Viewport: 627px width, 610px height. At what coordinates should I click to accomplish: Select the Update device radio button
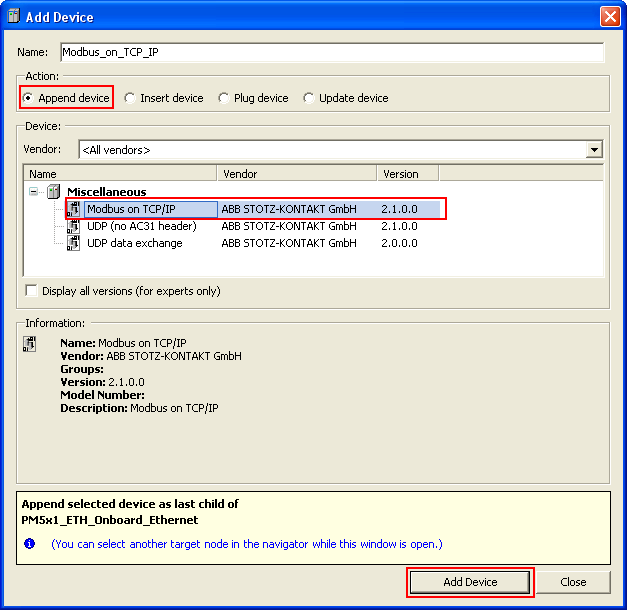coord(309,98)
